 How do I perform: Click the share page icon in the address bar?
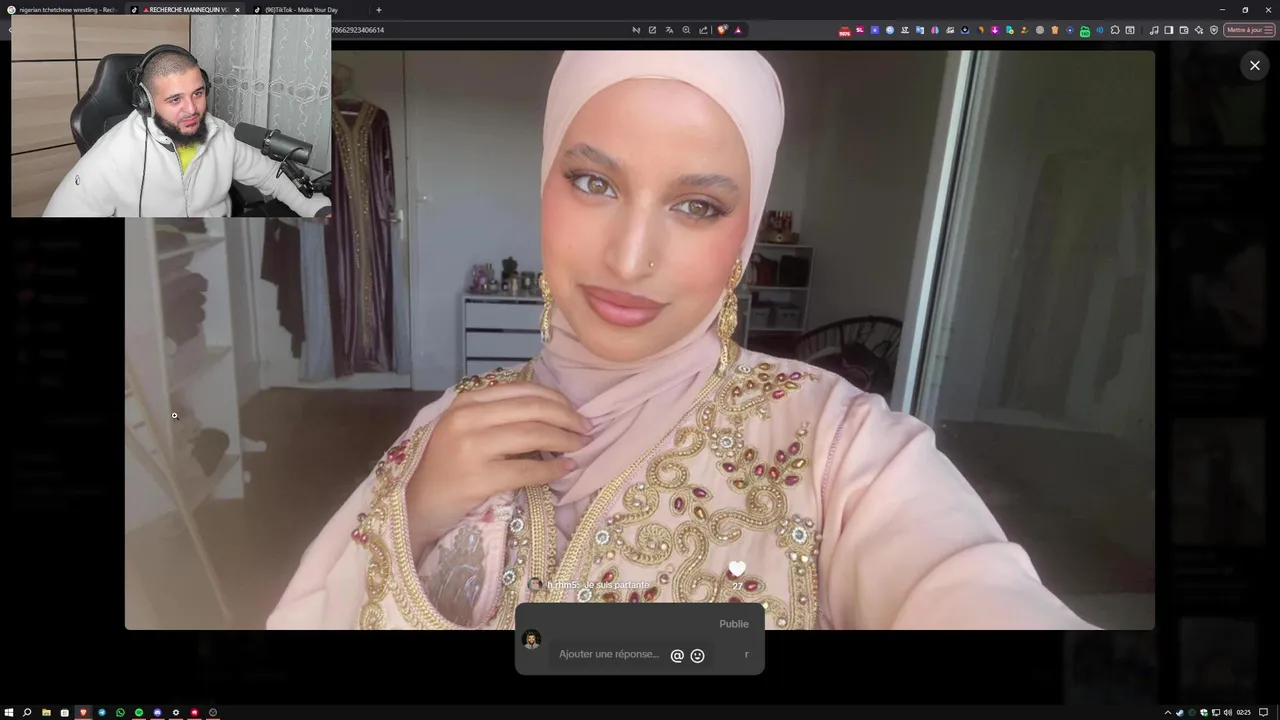703,30
